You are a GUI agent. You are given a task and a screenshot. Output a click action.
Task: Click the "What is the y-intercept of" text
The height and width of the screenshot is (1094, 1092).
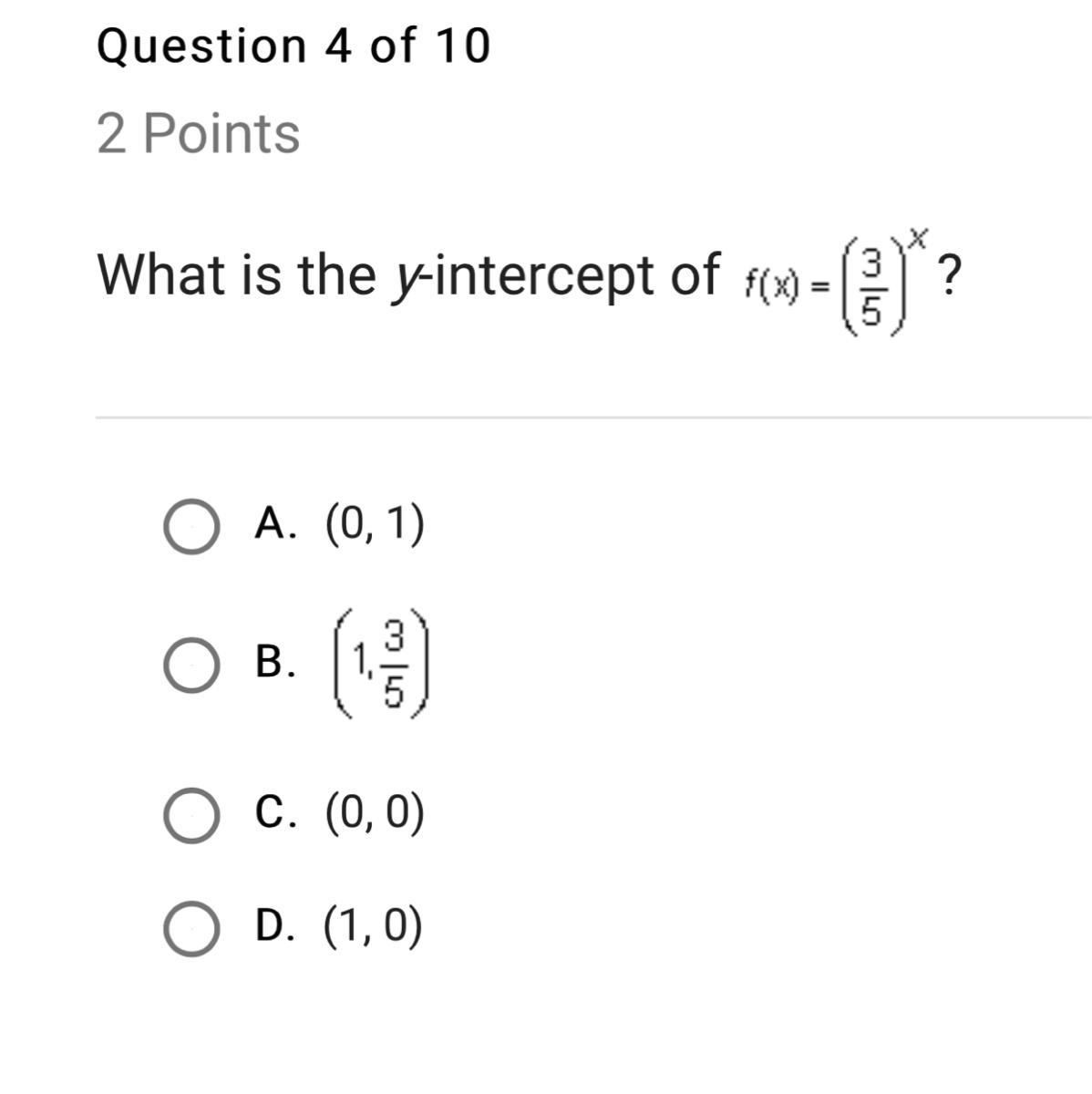pos(407,274)
